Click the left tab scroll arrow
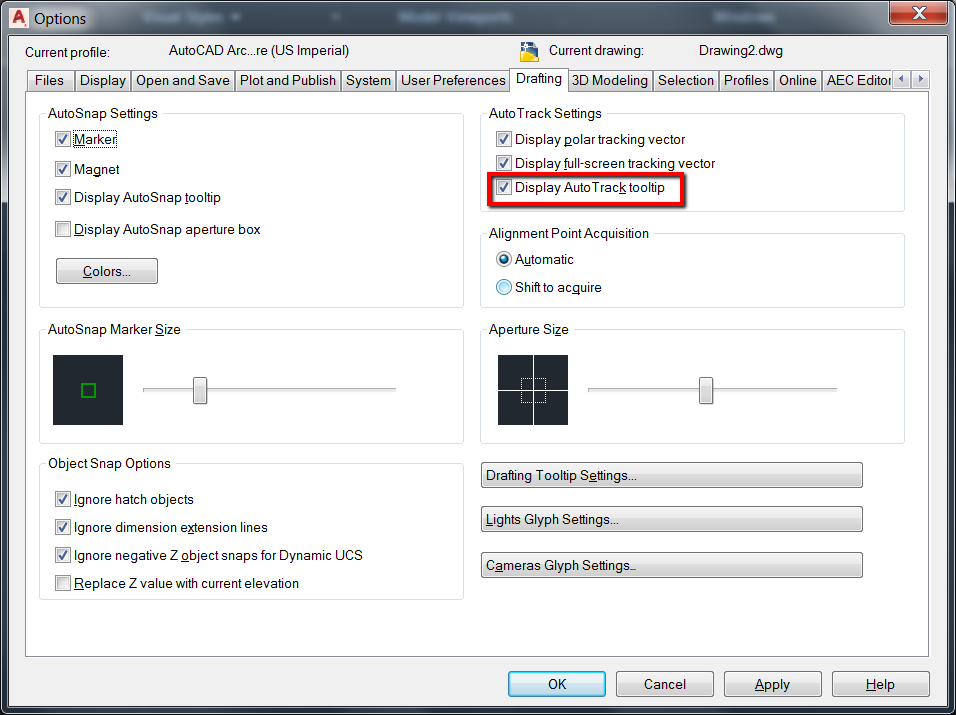This screenshot has height=715, width=956. tap(901, 80)
